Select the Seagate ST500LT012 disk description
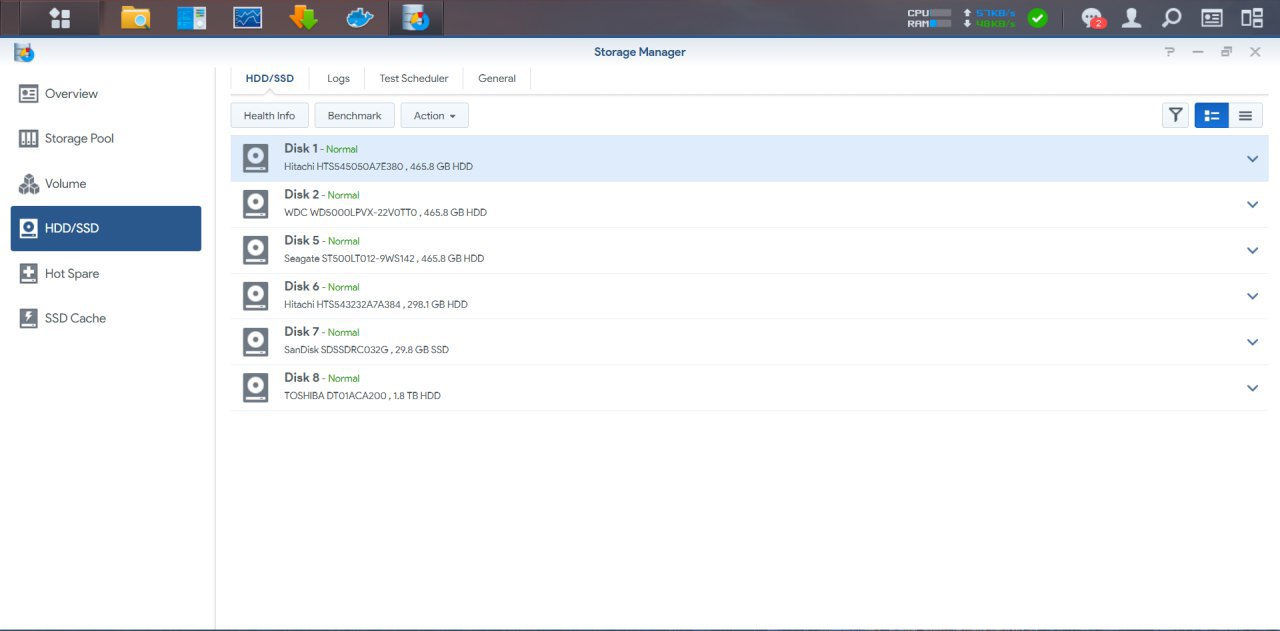Viewport: 1280px width, 631px height. coord(384,259)
